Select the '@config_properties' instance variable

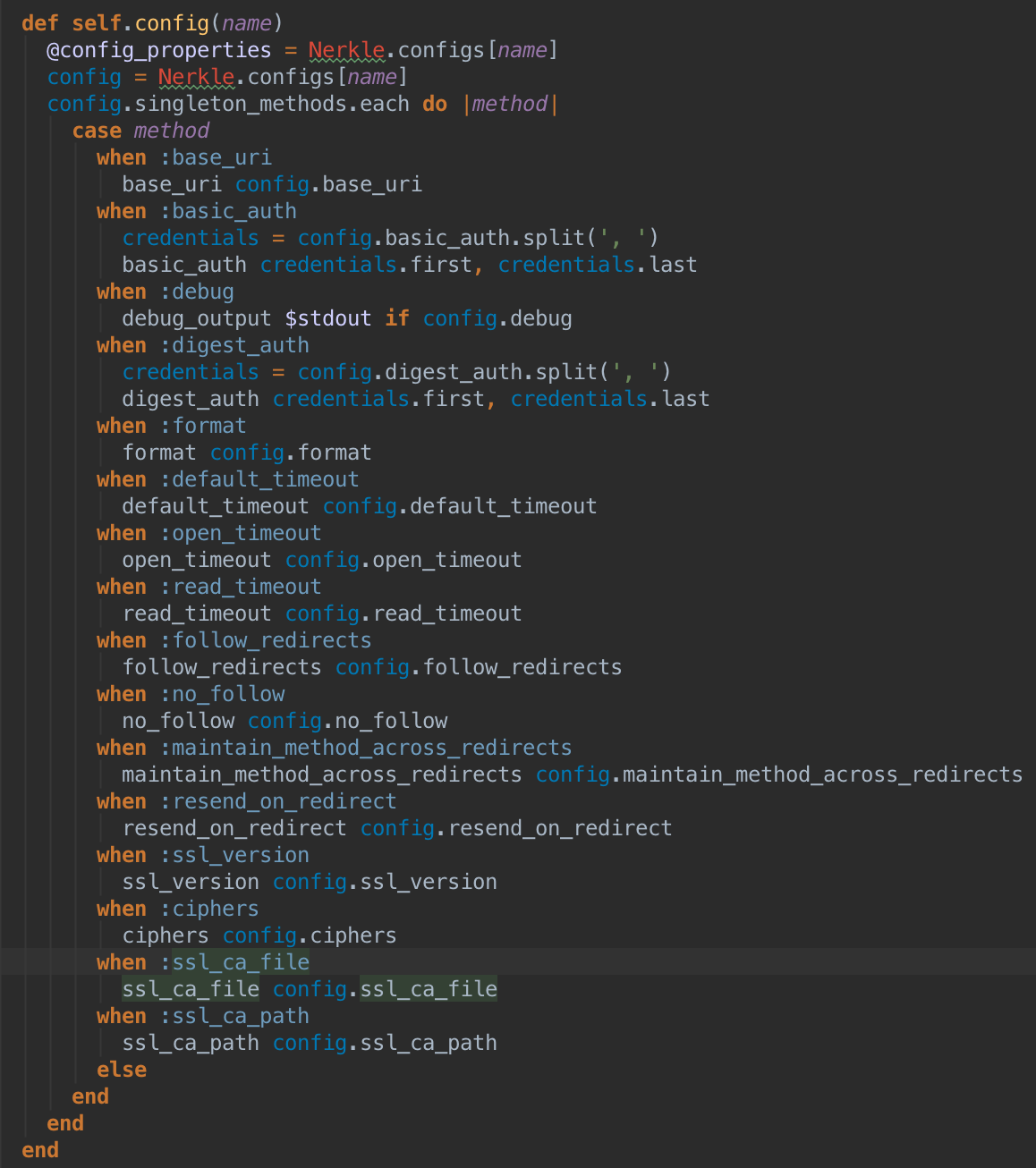[x=159, y=50]
